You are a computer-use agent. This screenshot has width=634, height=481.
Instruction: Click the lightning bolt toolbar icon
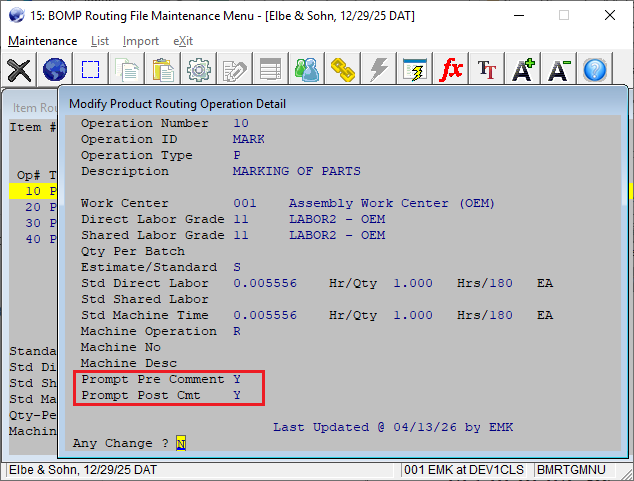(379, 70)
